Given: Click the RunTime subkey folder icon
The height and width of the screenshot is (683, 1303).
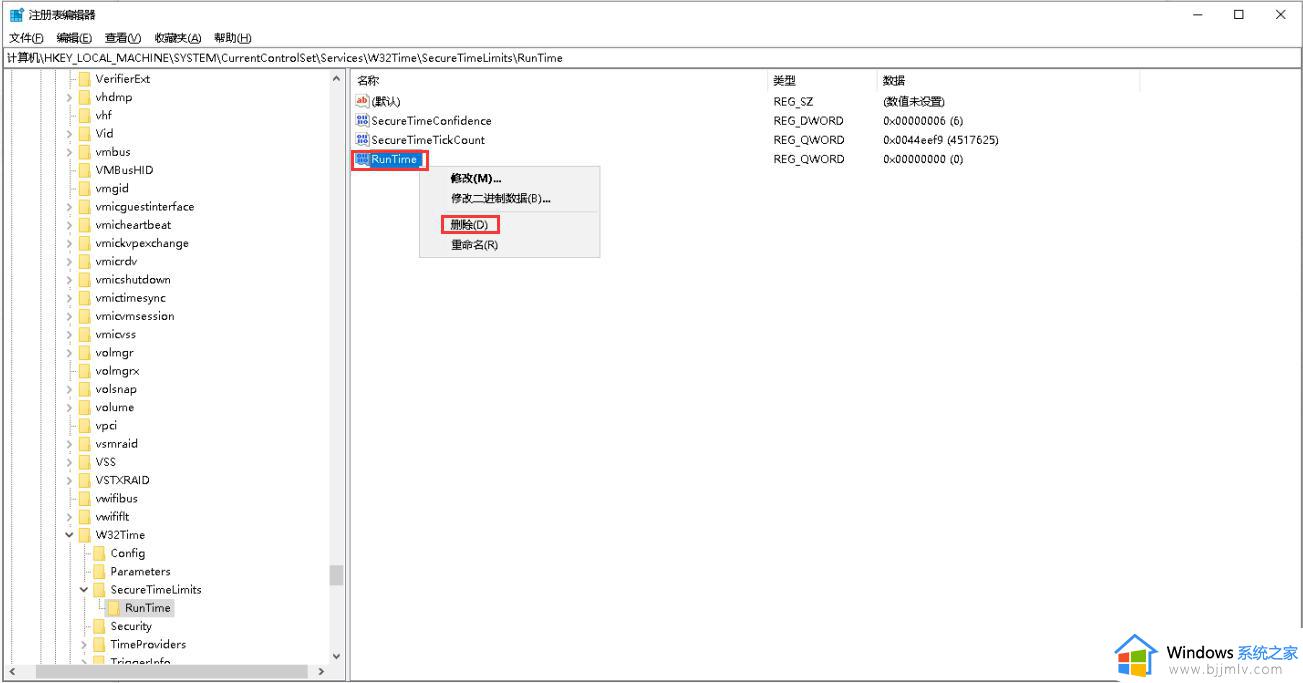Looking at the screenshot, I should [115, 608].
